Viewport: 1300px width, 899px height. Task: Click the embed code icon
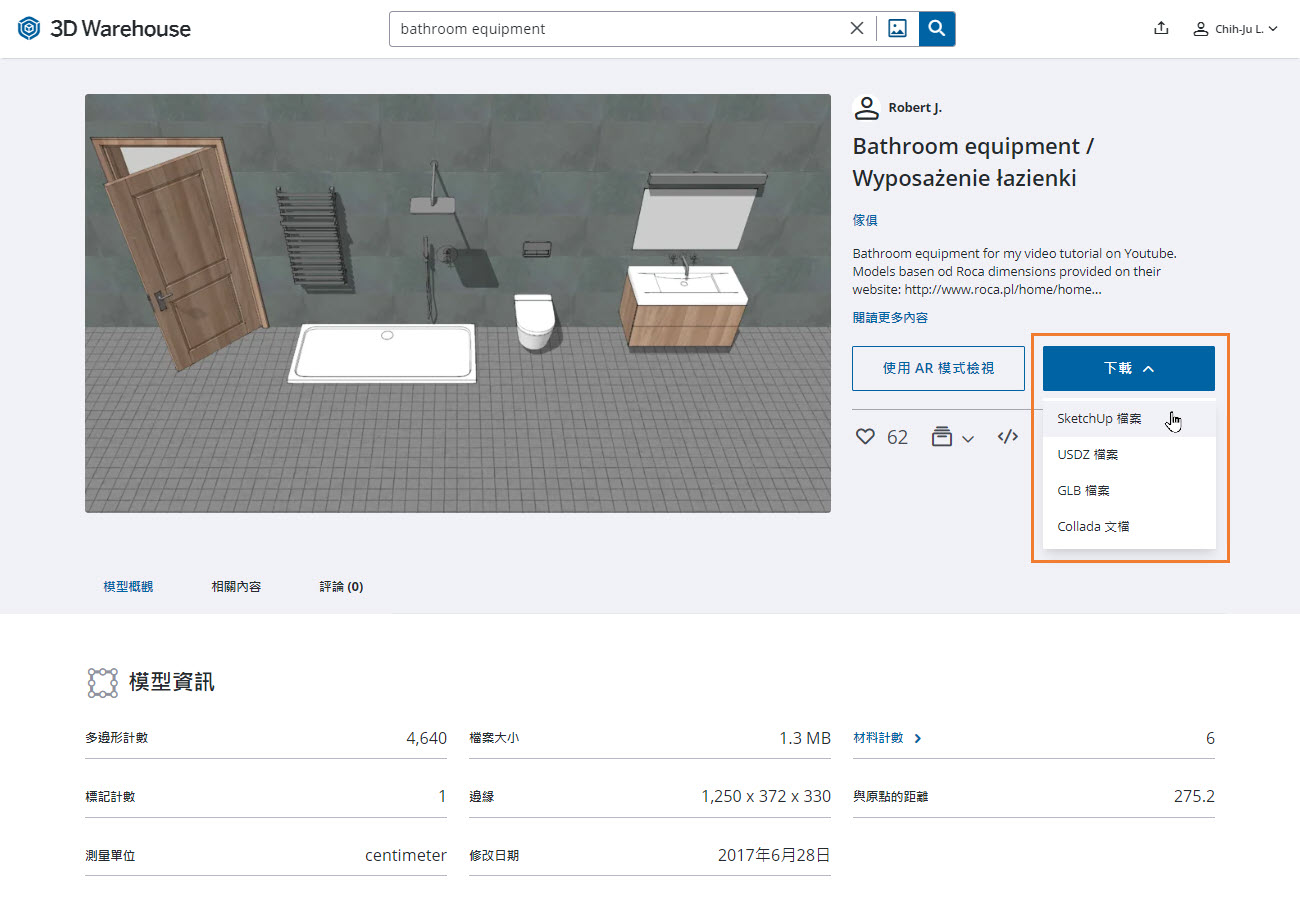pyautogui.click(x=1008, y=436)
